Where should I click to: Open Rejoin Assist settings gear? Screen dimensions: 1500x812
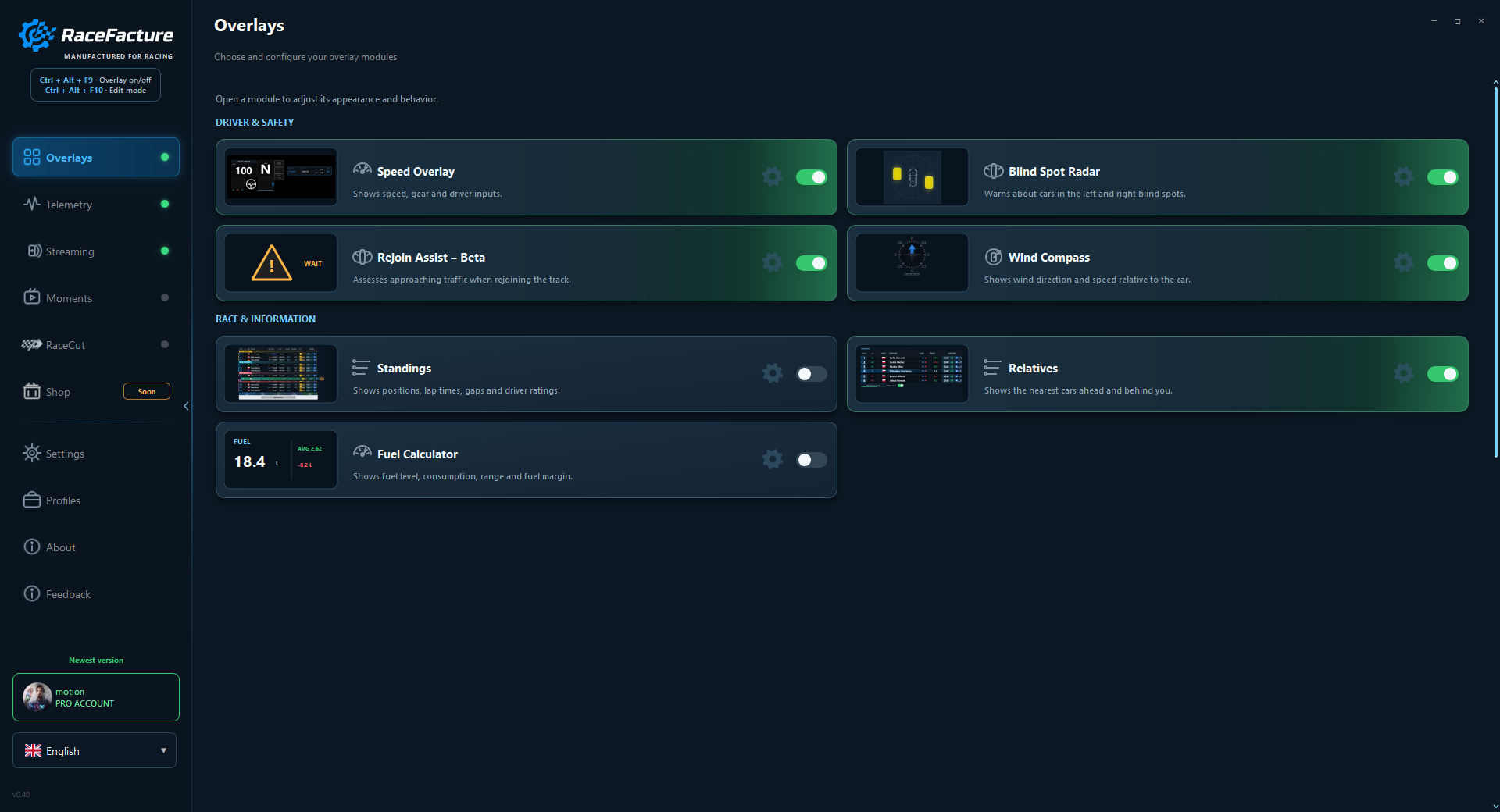coord(773,262)
